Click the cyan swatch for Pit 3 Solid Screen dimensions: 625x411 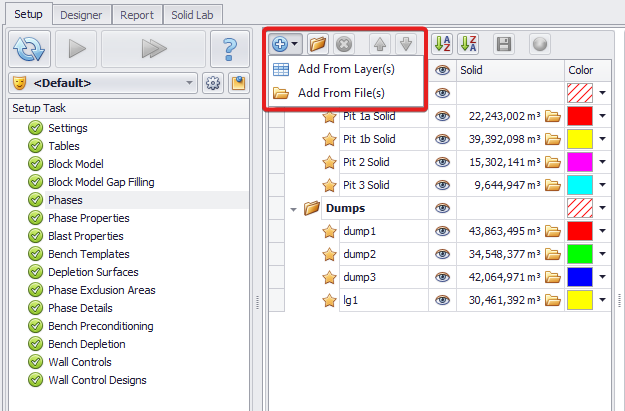[580, 185]
